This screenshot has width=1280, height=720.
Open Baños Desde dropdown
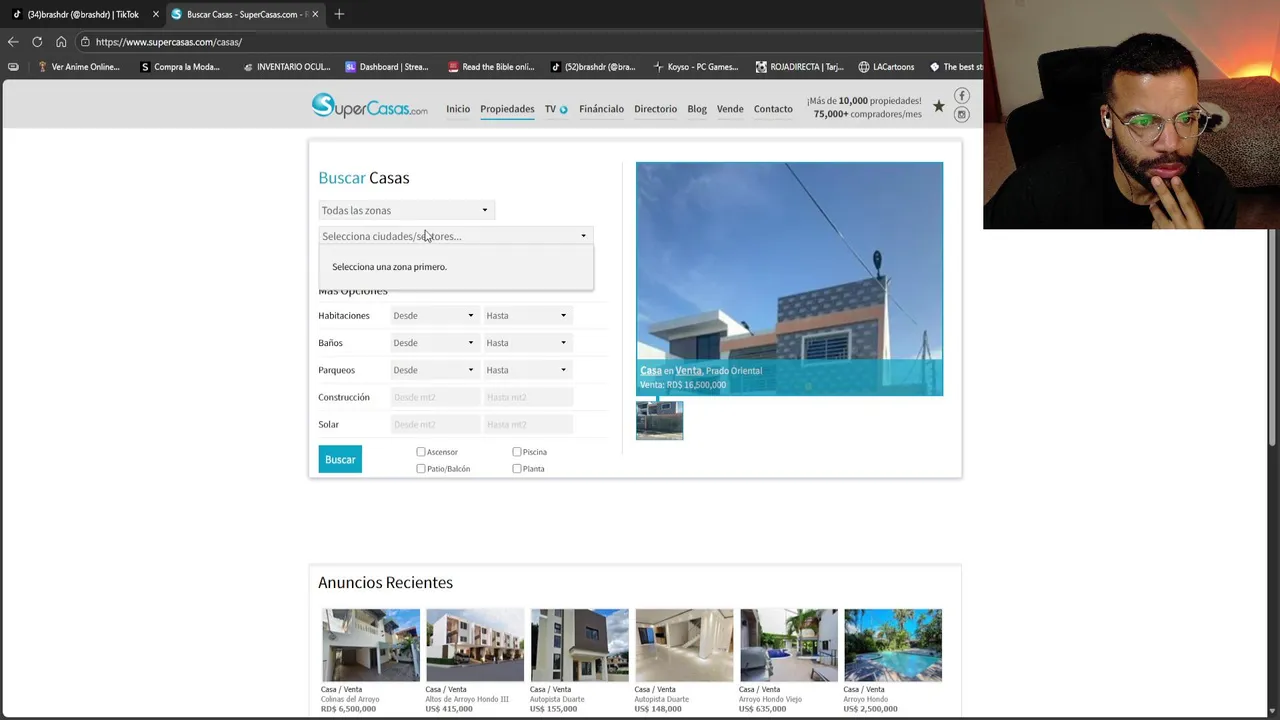click(434, 342)
